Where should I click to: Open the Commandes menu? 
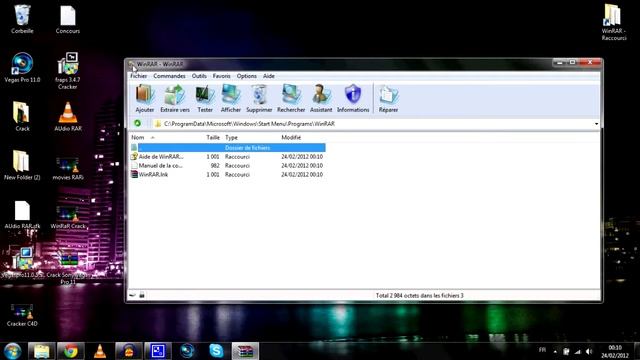tap(169, 76)
